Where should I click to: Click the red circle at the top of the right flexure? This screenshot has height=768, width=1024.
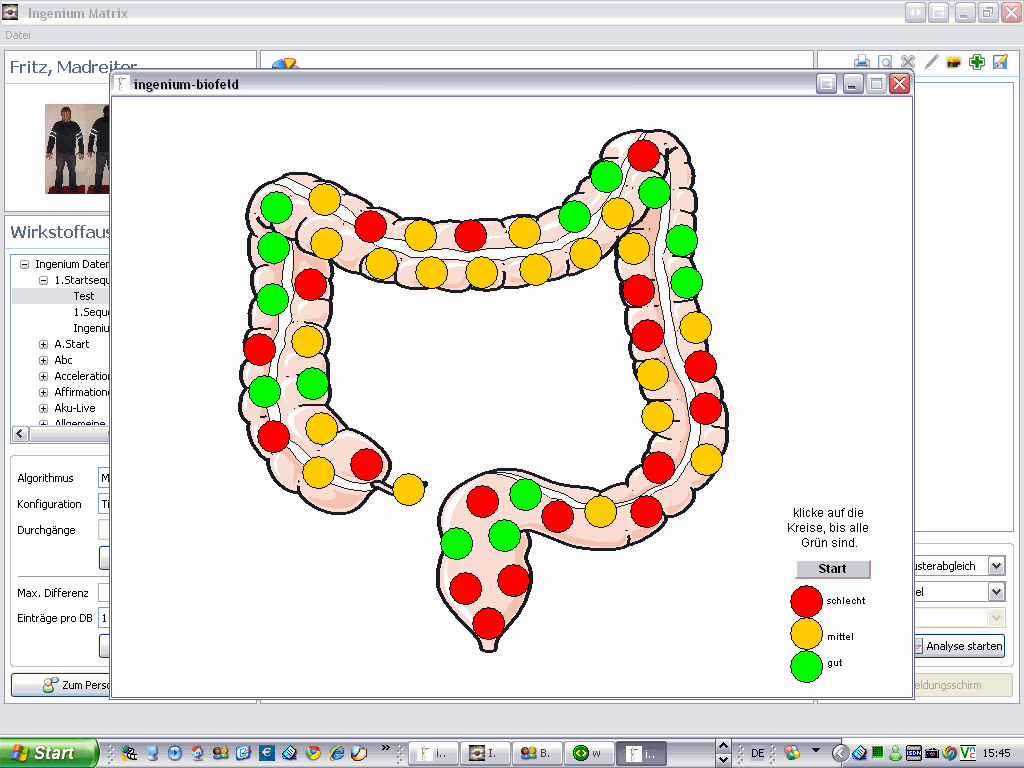click(643, 155)
